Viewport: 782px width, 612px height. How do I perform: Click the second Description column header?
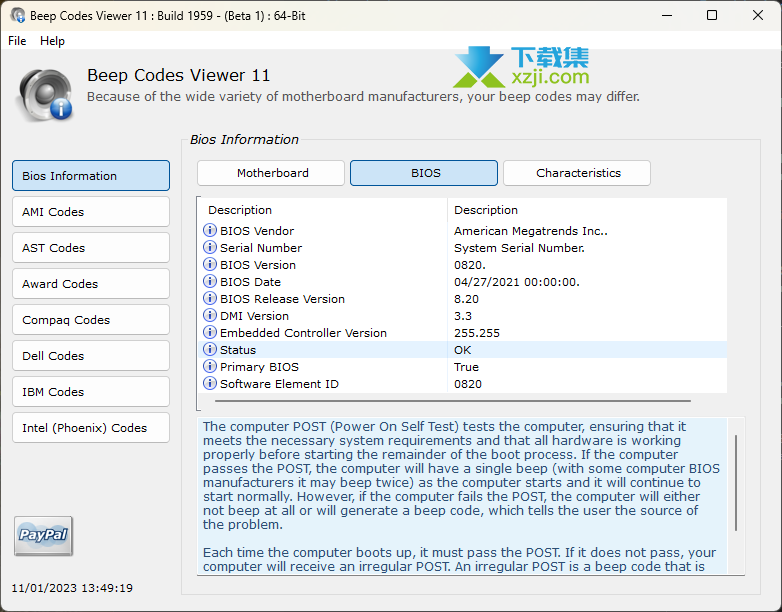click(x=587, y=210)
